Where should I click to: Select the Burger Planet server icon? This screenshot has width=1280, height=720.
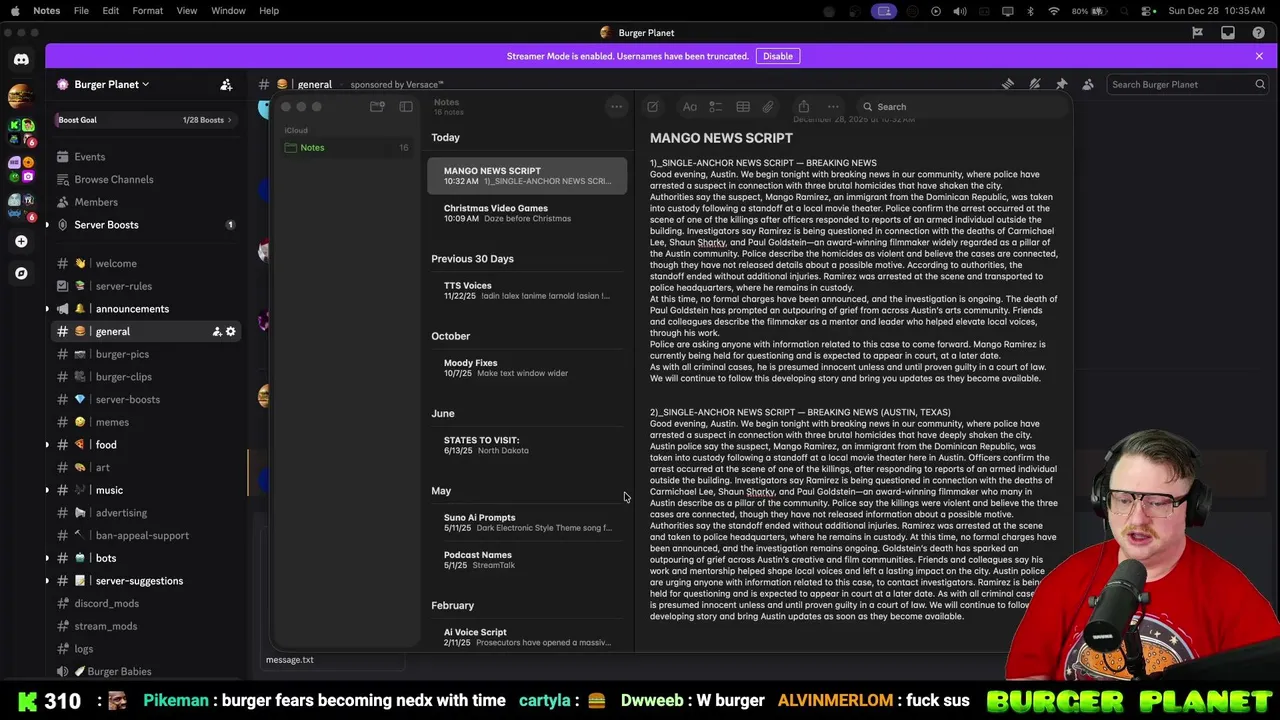coord(21,97)
